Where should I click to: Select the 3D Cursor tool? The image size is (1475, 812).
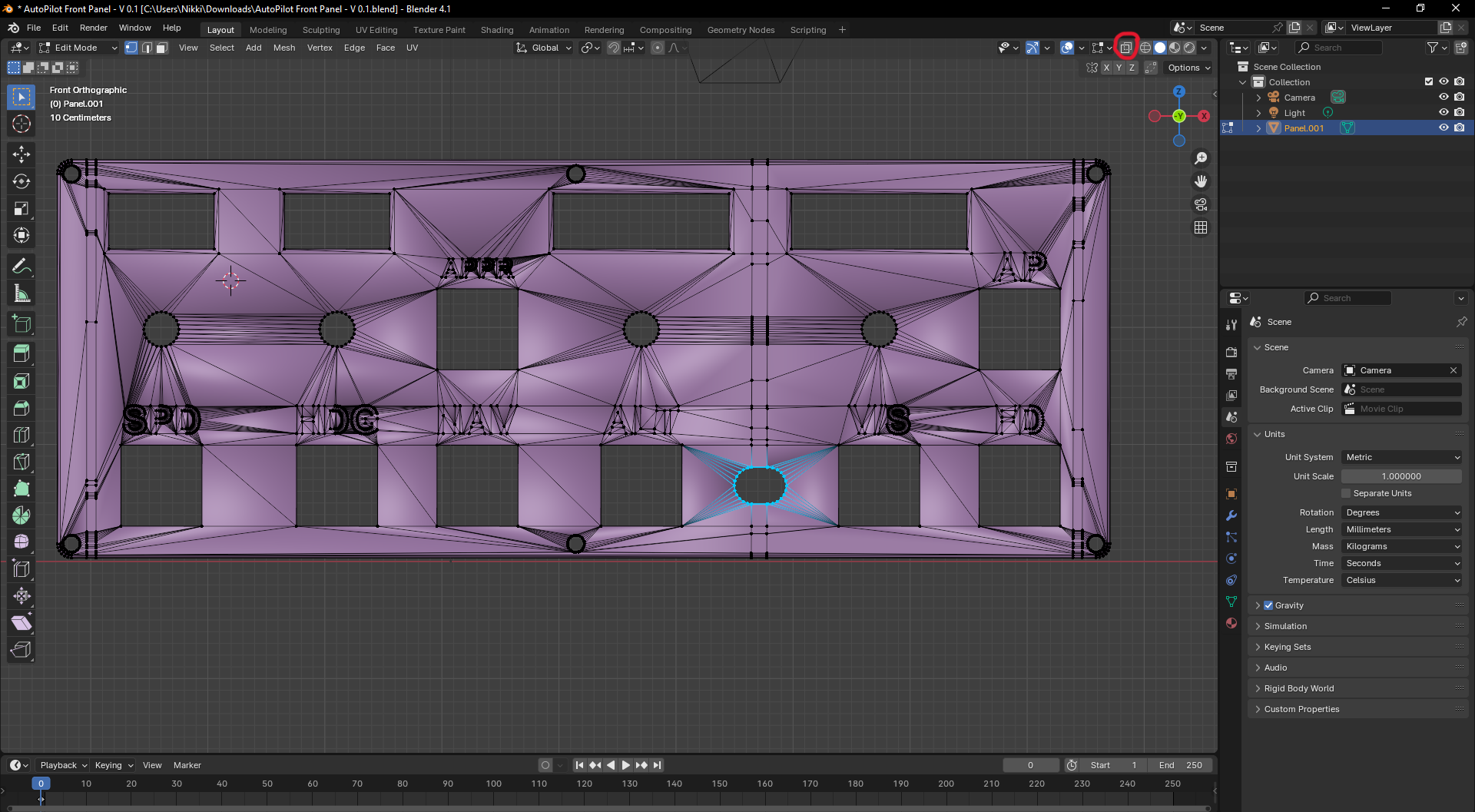pyautogui.click(x=22, y=124)
